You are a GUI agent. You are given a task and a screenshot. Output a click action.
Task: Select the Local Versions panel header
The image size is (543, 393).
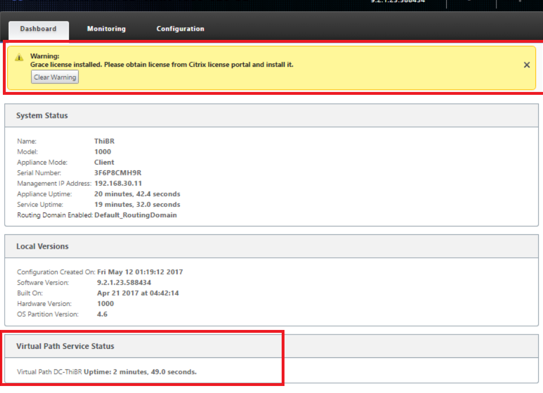271,247
